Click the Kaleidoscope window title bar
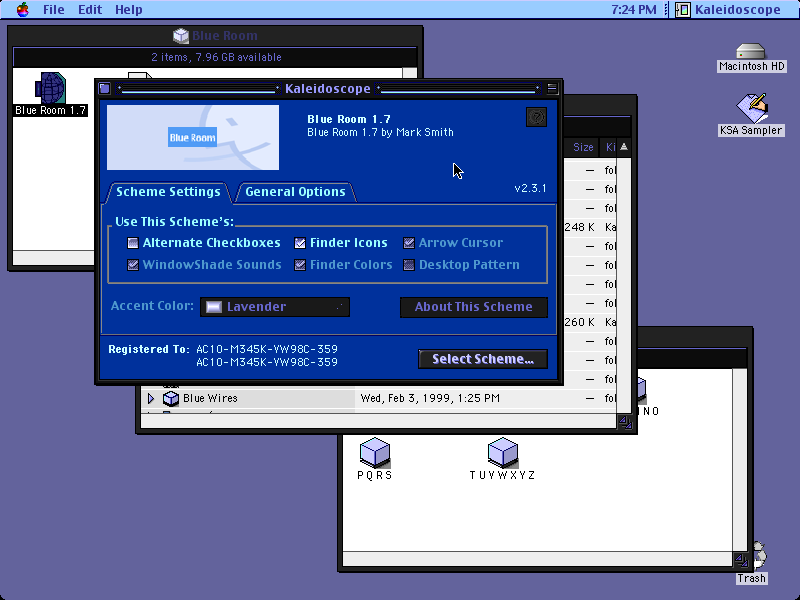800x600 pixels. click(x=328, y=88)
